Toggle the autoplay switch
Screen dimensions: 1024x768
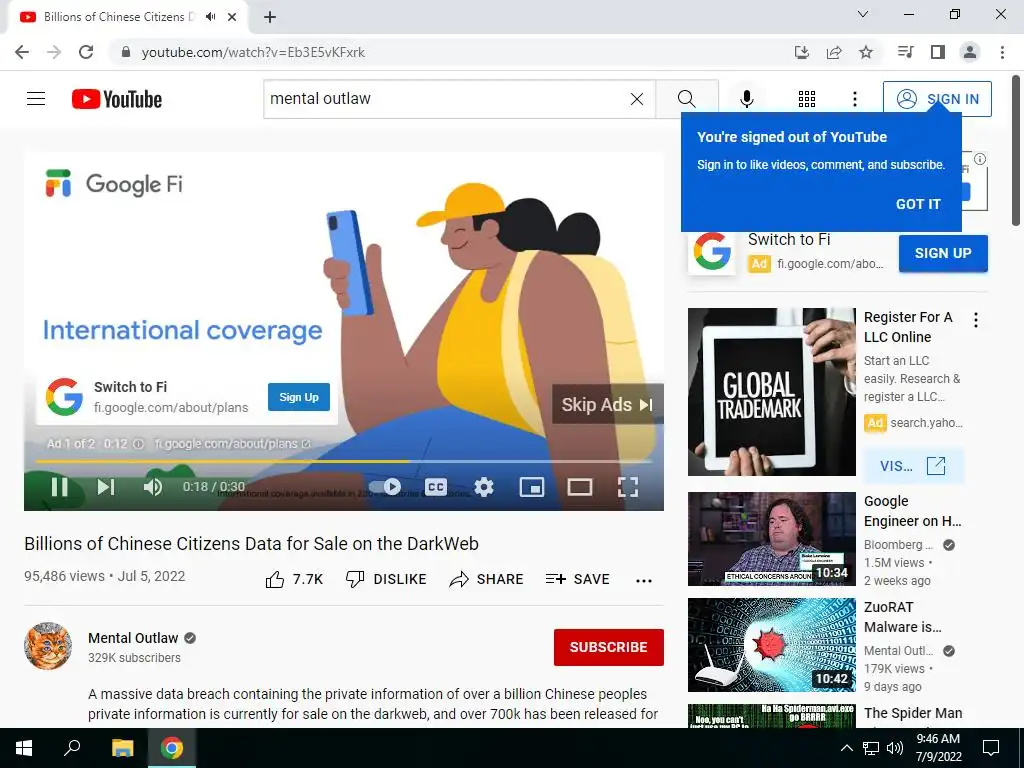click(x=386, y=487)
